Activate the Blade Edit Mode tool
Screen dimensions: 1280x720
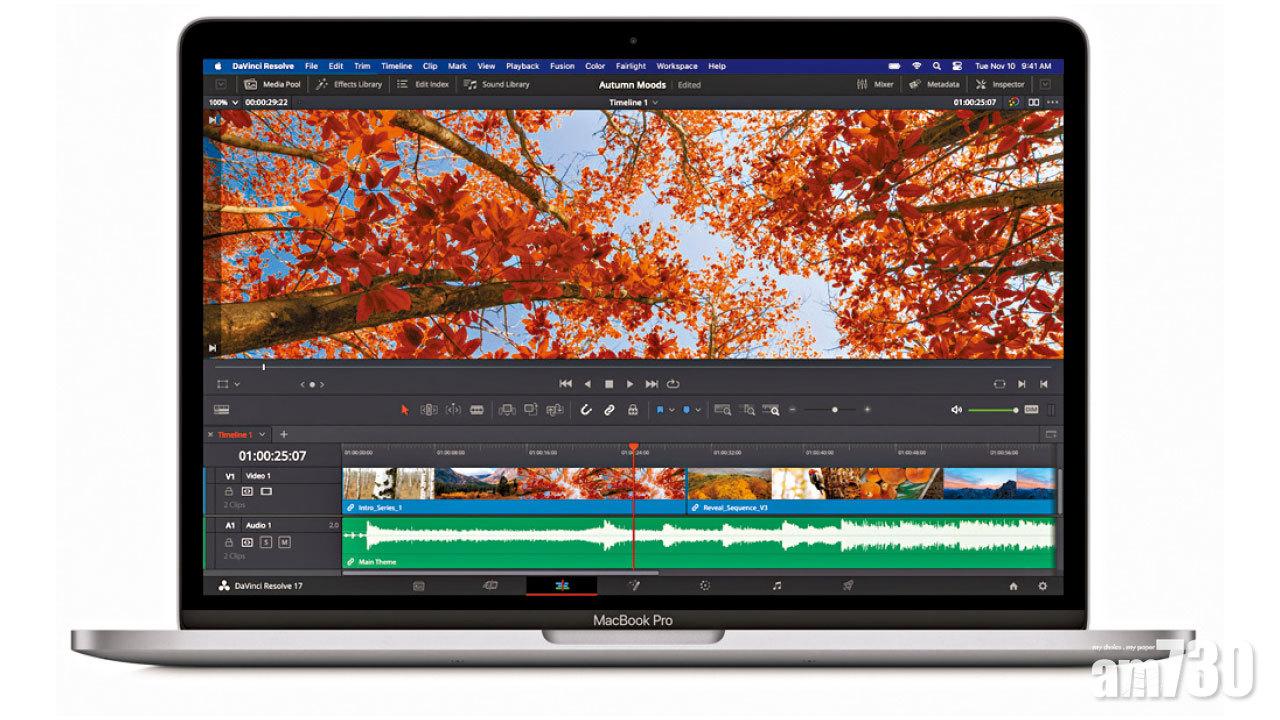[x=477, y=409]
